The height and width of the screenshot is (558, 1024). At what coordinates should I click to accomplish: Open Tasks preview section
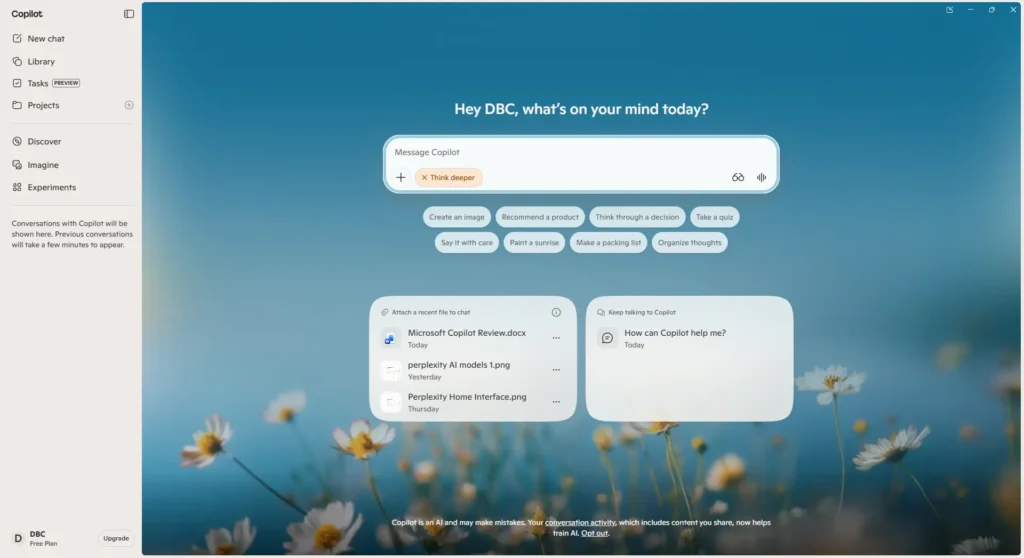pos(46,83)
